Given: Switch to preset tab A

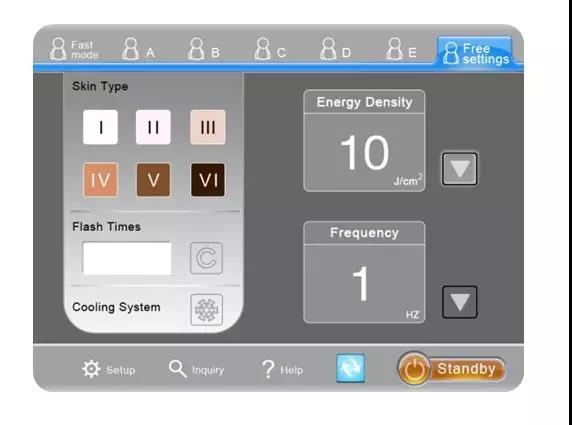Looking at the screenshot, I should pos(138,49).
